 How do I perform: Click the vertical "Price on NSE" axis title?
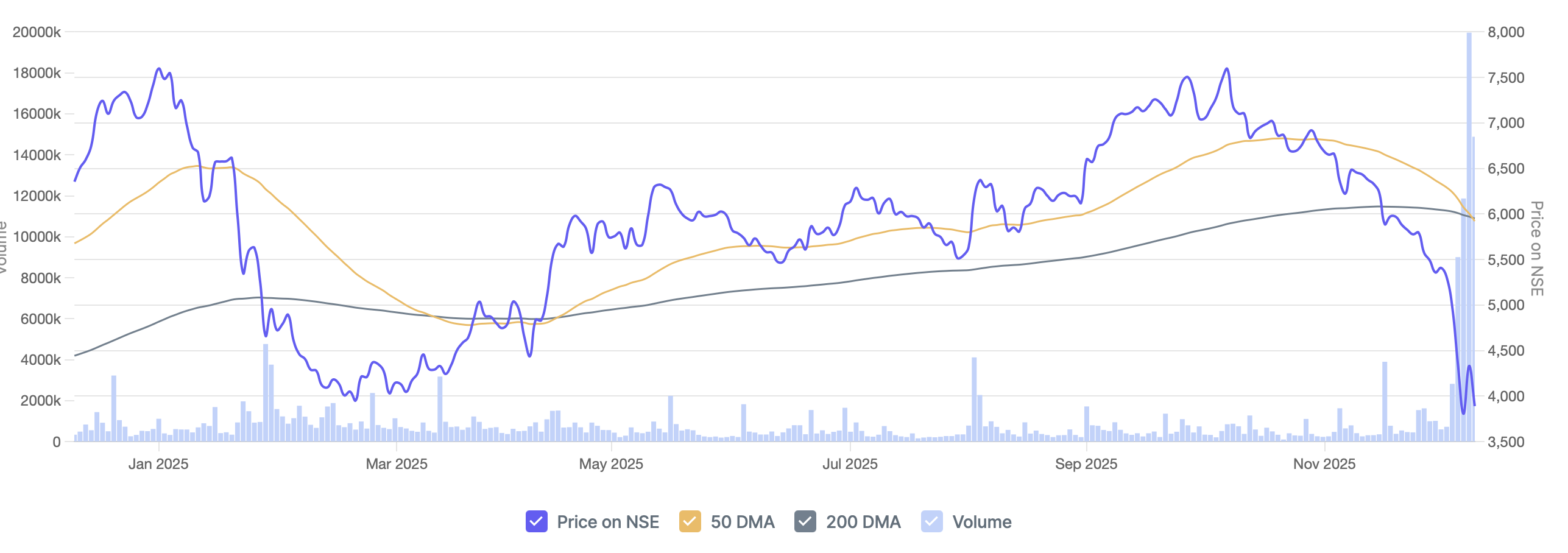pyautogui.click(x=1537, y=248)
